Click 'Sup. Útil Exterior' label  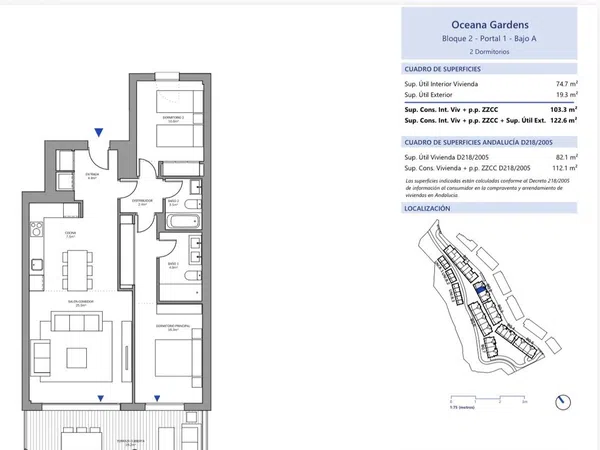point(428,95)
